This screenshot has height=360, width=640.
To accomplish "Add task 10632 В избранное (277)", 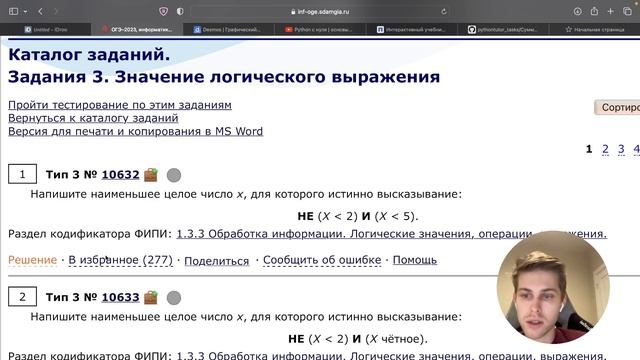I will (120, 260).
